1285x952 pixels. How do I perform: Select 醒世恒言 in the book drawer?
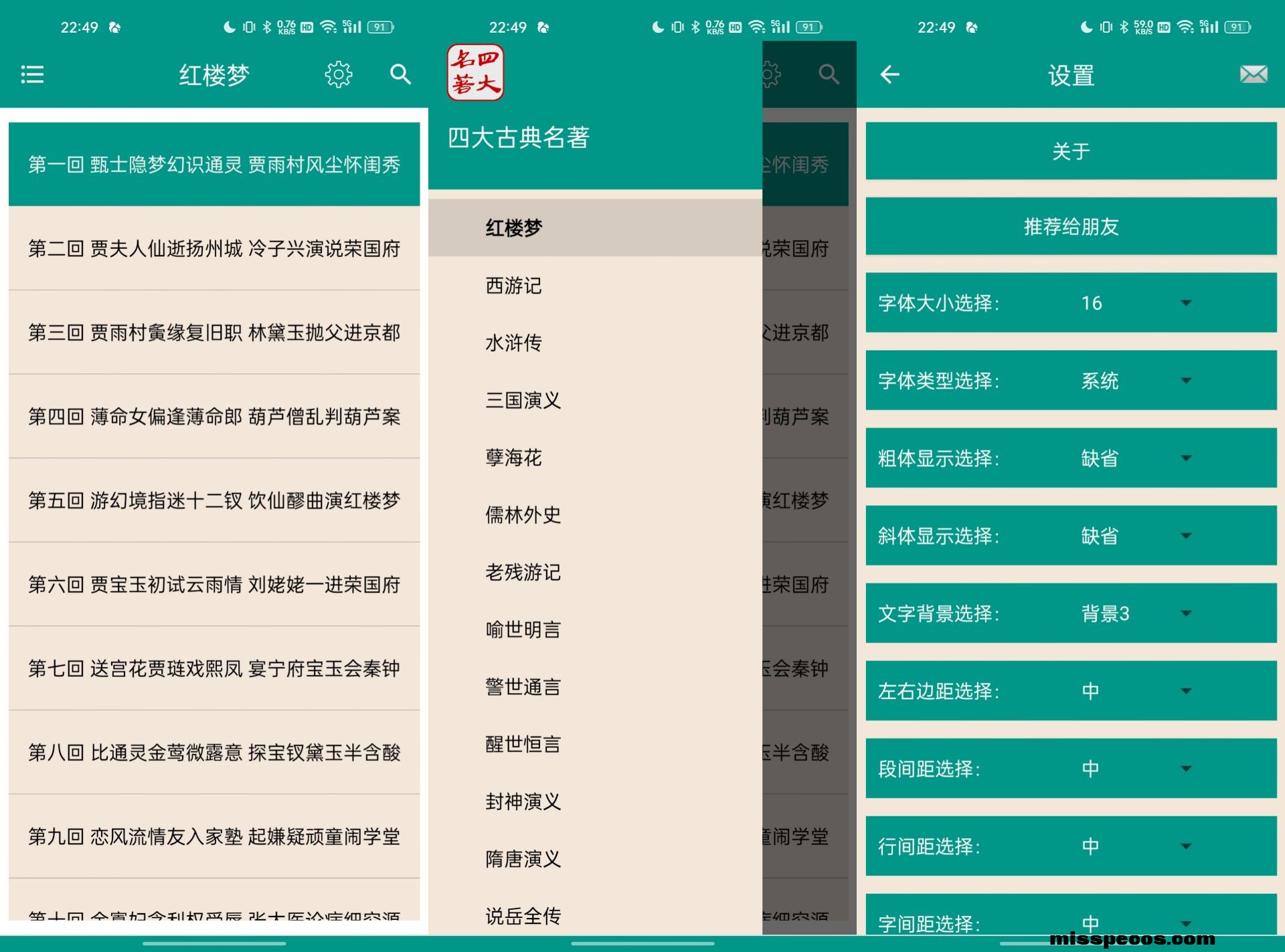click(595, 744)
